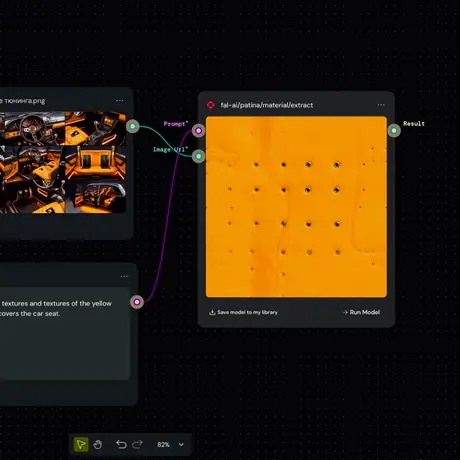Click the fal-ai model logo icon
Image resolution: width=460 pixels, height=460 pixels.
pos(211,105)
